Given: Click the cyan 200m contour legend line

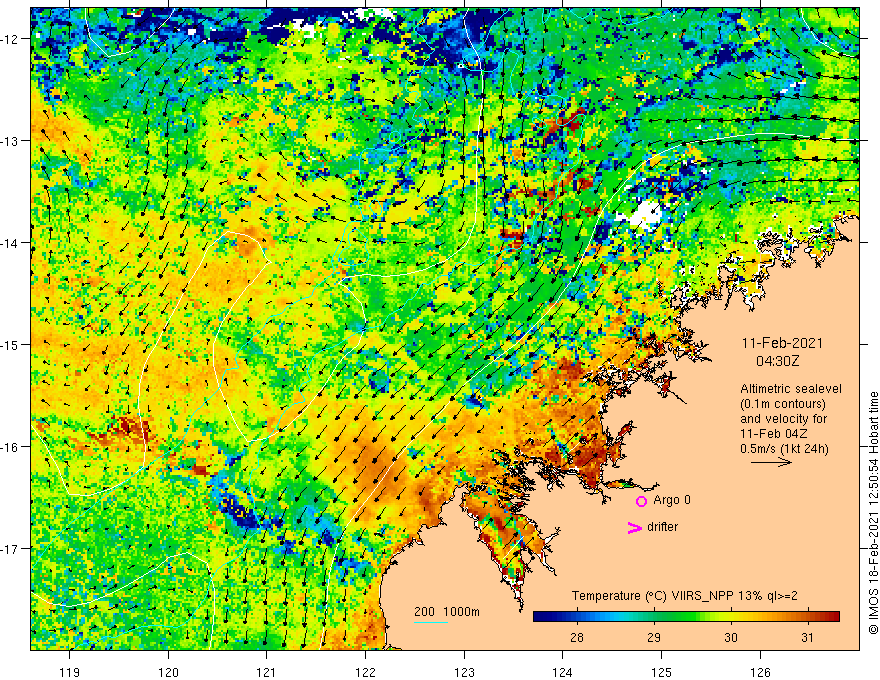Looking at the screenshot, I should pos(430,622).
